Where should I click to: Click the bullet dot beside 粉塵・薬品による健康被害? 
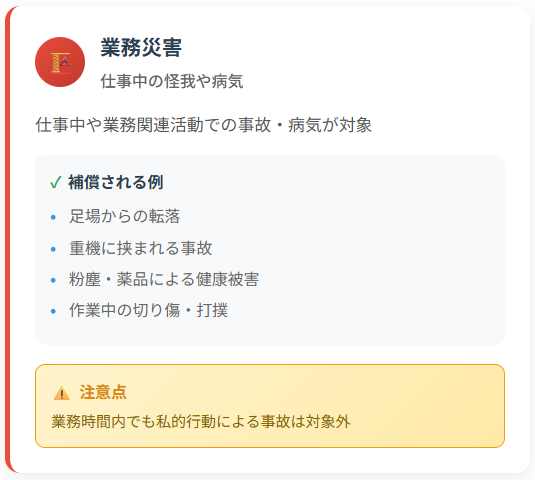tap(53, 280)
